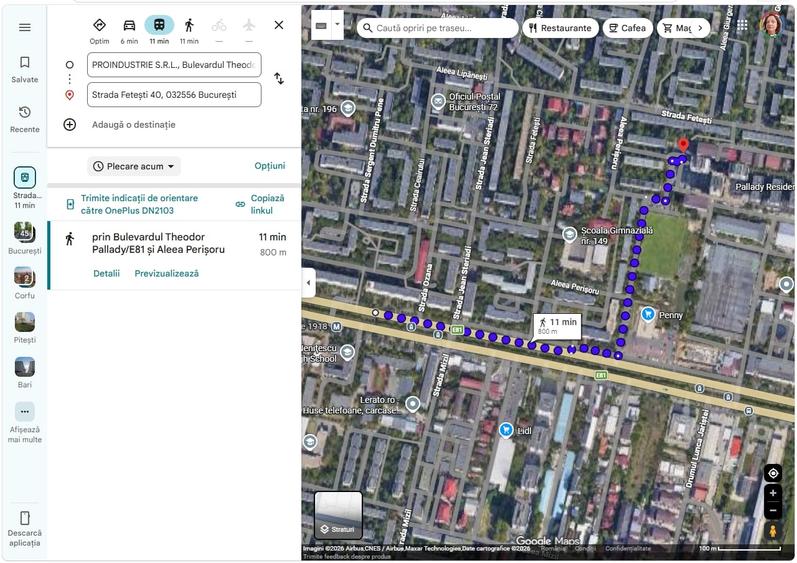
Task: Open Recente history
Action: tap(24, 119)
